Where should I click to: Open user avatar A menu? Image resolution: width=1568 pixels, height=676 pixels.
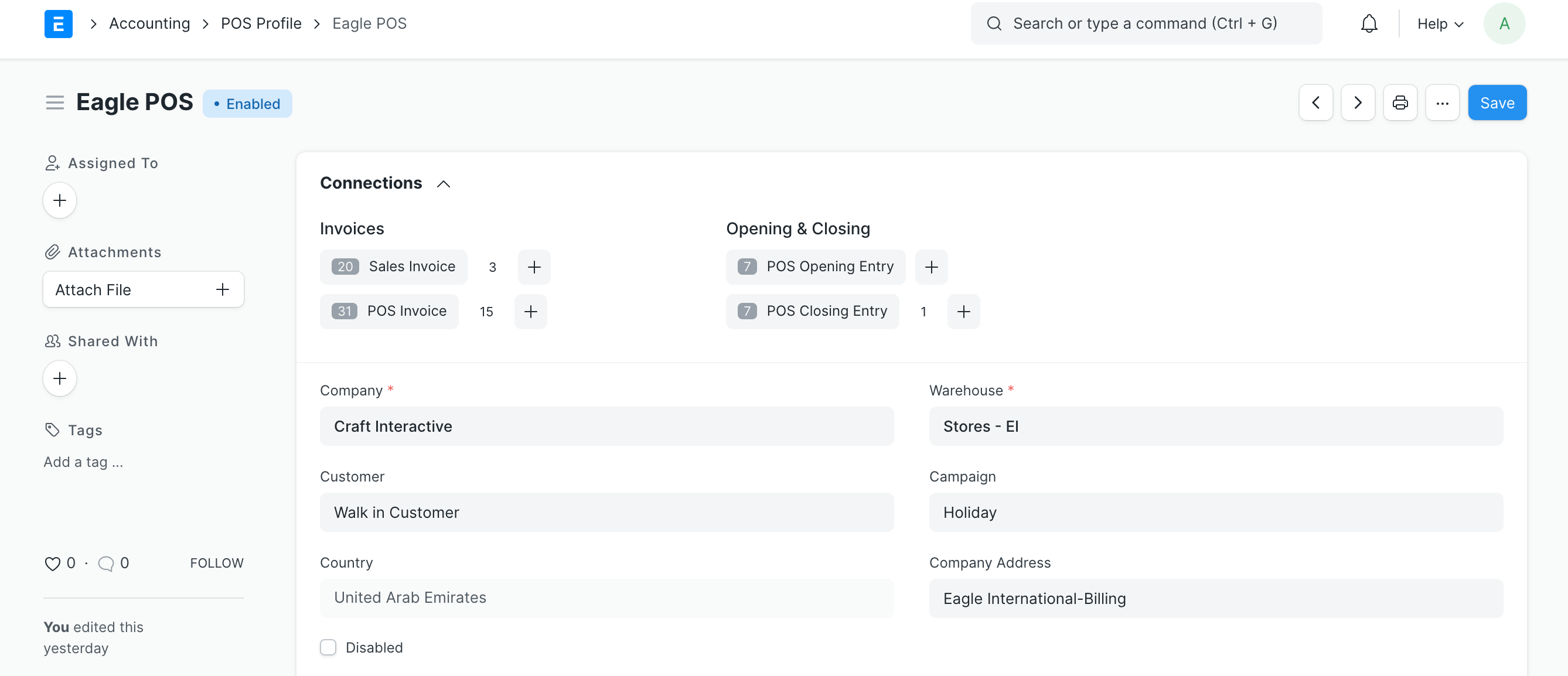click(1504, 24)
